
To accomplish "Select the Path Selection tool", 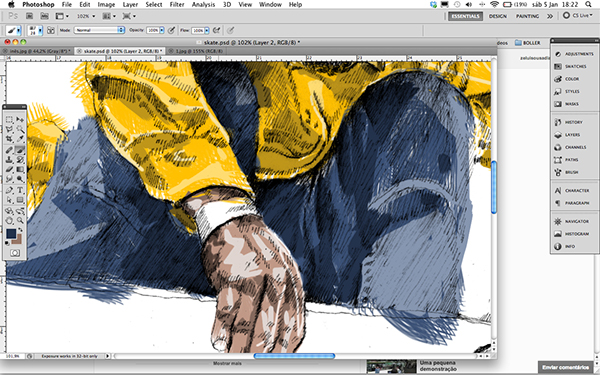I will point(9,200).
